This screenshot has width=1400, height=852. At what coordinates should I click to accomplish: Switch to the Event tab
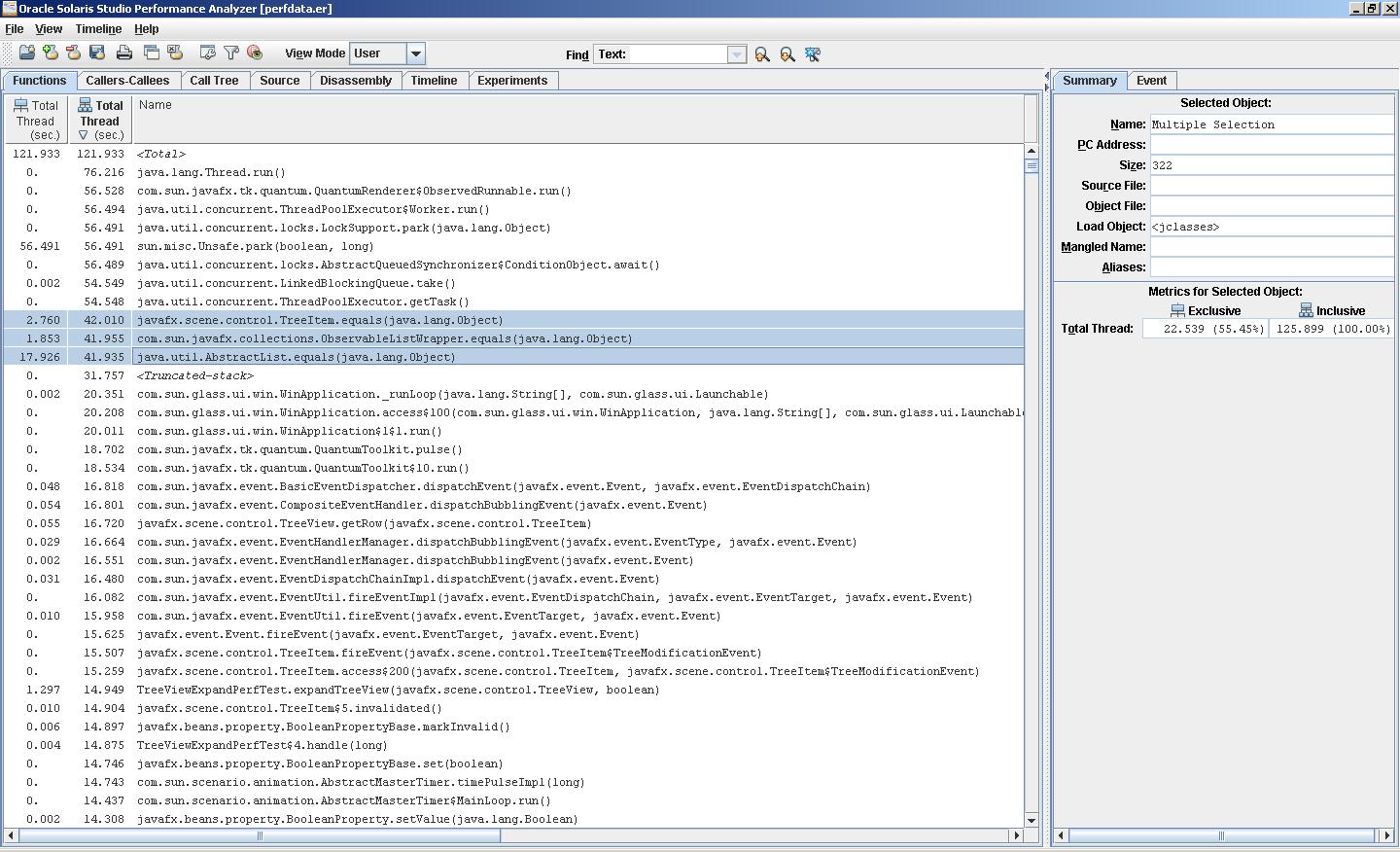click(x=1152, y=81)
